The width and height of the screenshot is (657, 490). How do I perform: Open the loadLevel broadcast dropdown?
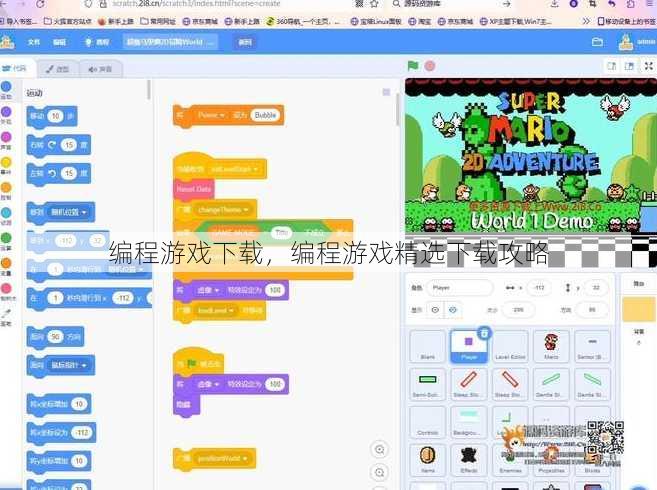click(x=216, y=311)
